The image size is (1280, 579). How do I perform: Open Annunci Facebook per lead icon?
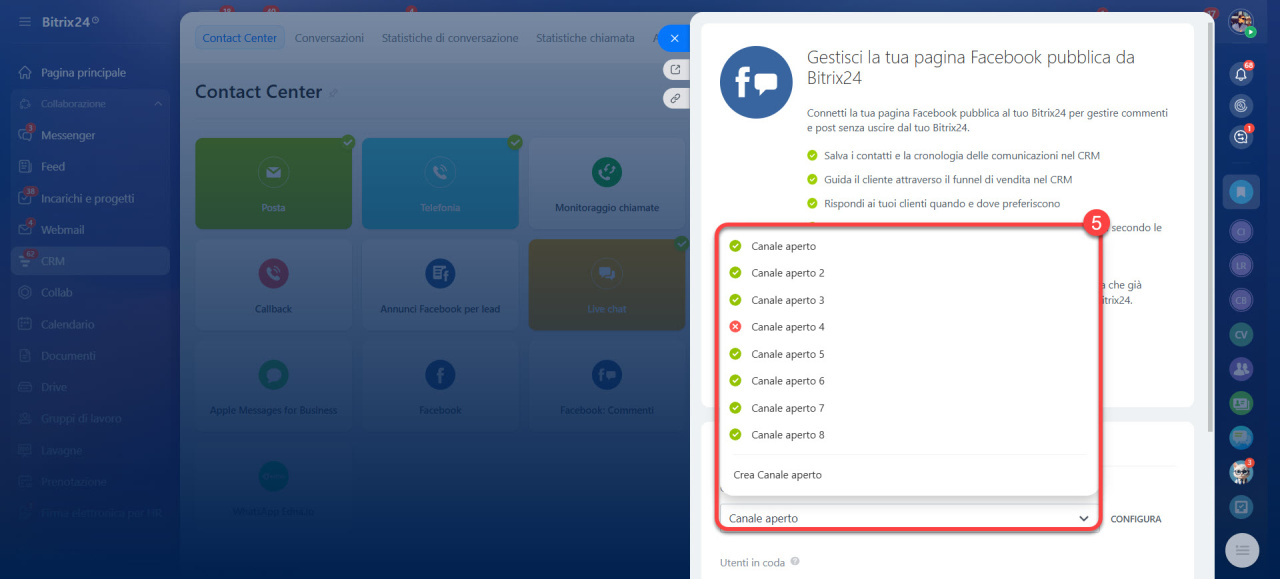[x=440, y=273]
